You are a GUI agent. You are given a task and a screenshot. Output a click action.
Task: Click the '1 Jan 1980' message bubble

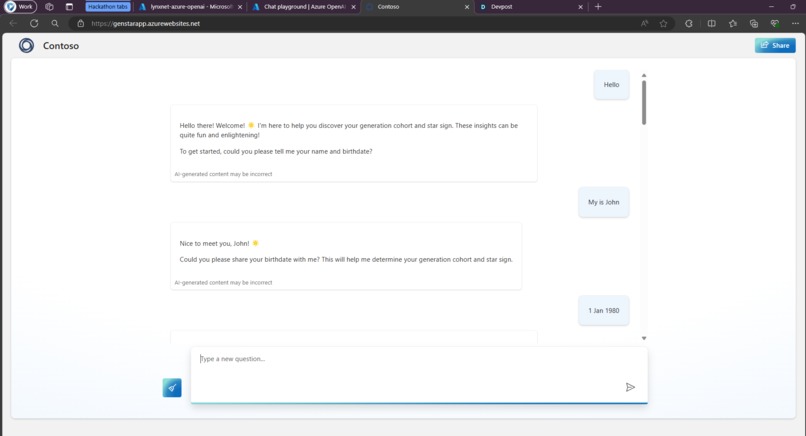pos(603,311)
